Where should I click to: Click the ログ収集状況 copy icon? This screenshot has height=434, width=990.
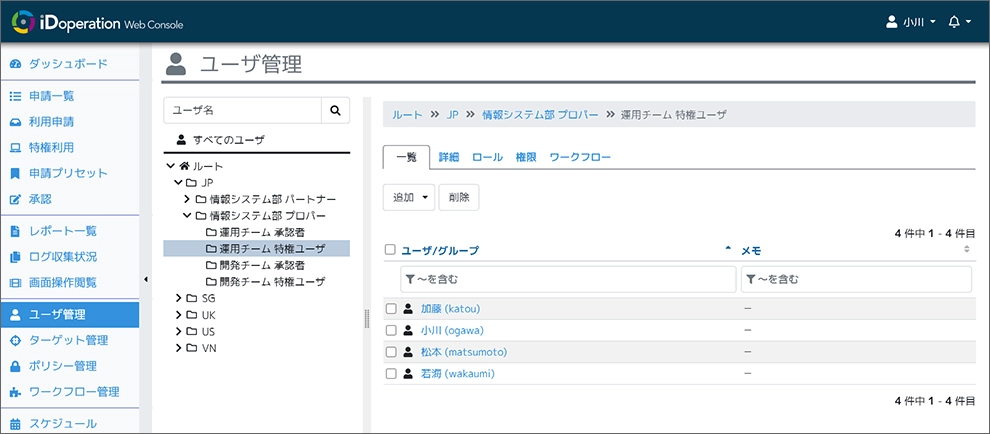tap(16, 256)
